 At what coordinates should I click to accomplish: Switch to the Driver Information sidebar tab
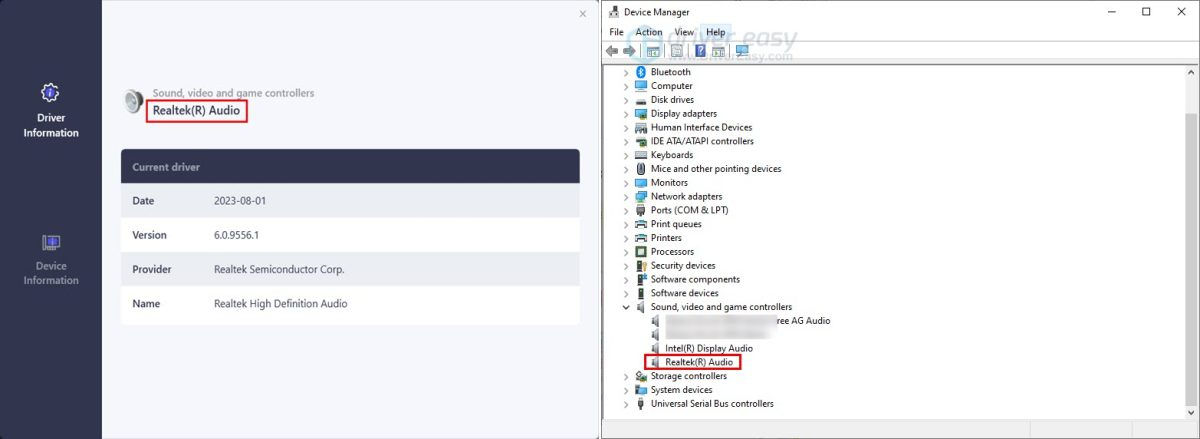[51, 111]
